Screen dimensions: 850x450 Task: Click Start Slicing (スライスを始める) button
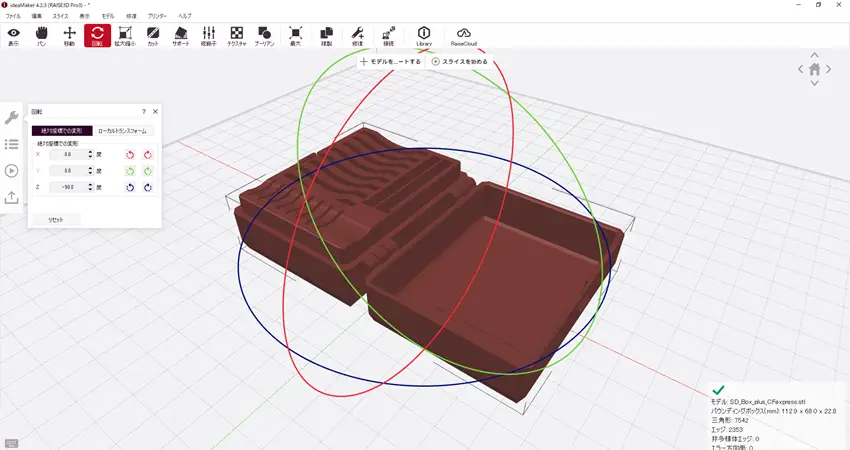pos(460,62)
